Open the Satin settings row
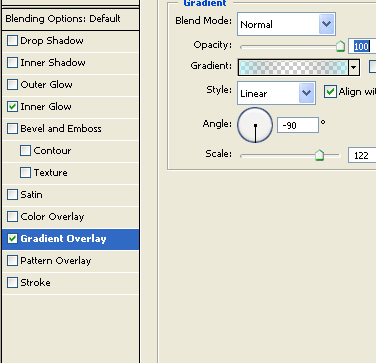Image resolution: width=376 pixels, height=363 pixels. (x=71, y=195)
